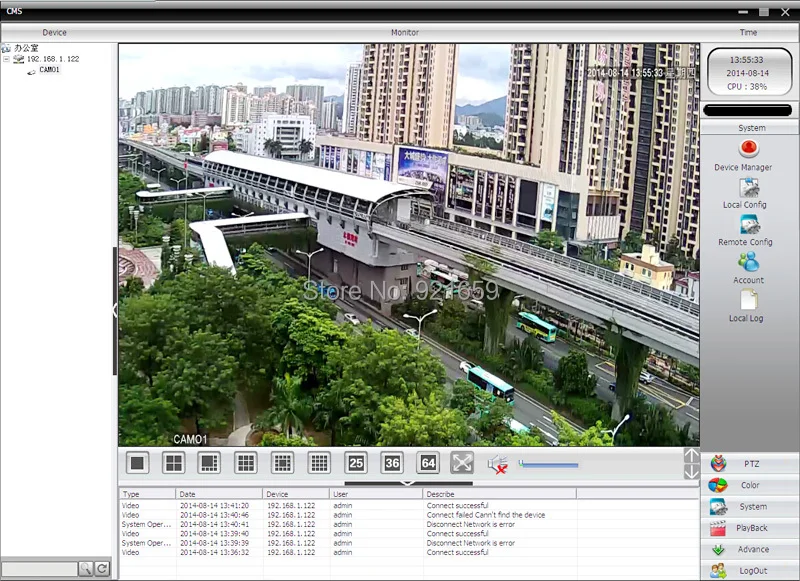The width and height of the screenshot is (800, 581).
Task: Click the User column header
Action: click(376, 494)
